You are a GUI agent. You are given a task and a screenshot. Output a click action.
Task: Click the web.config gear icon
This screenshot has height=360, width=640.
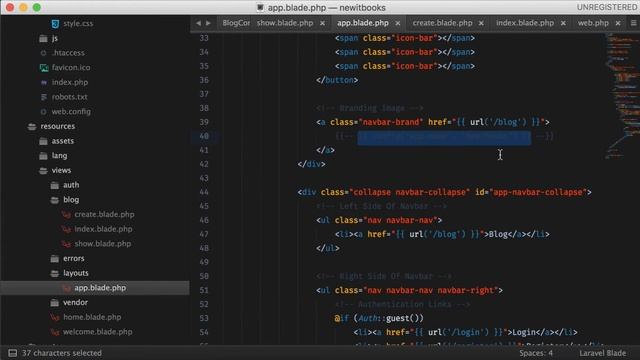pyautogui.click(x=44, y=111)
